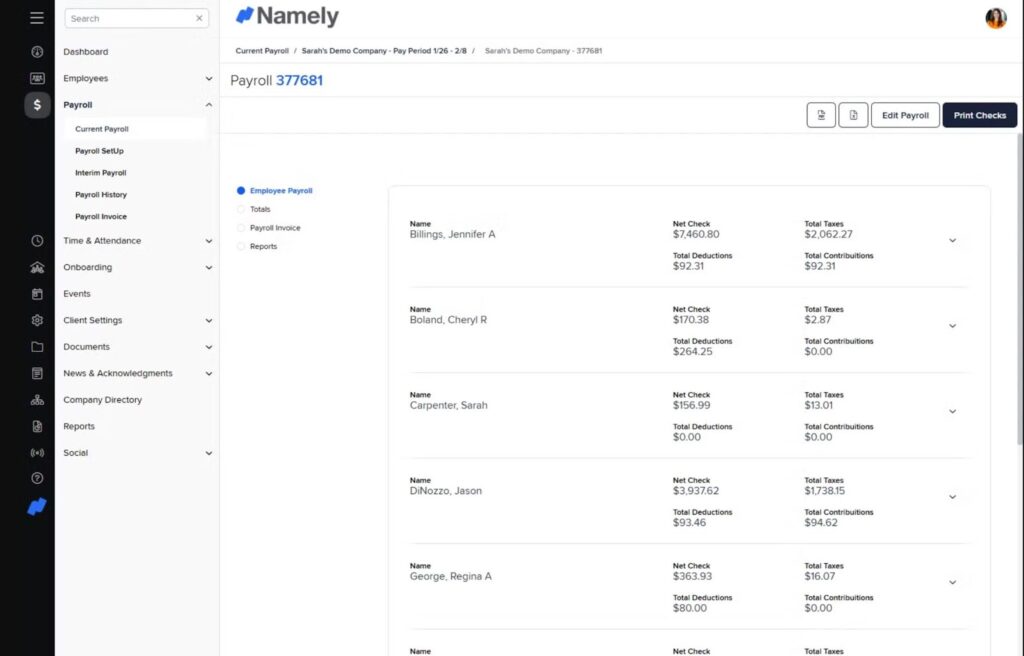The height and width of the screenshot is (656, 1024).
Task: Select the Reports step radio
Action: pos(241,246)
